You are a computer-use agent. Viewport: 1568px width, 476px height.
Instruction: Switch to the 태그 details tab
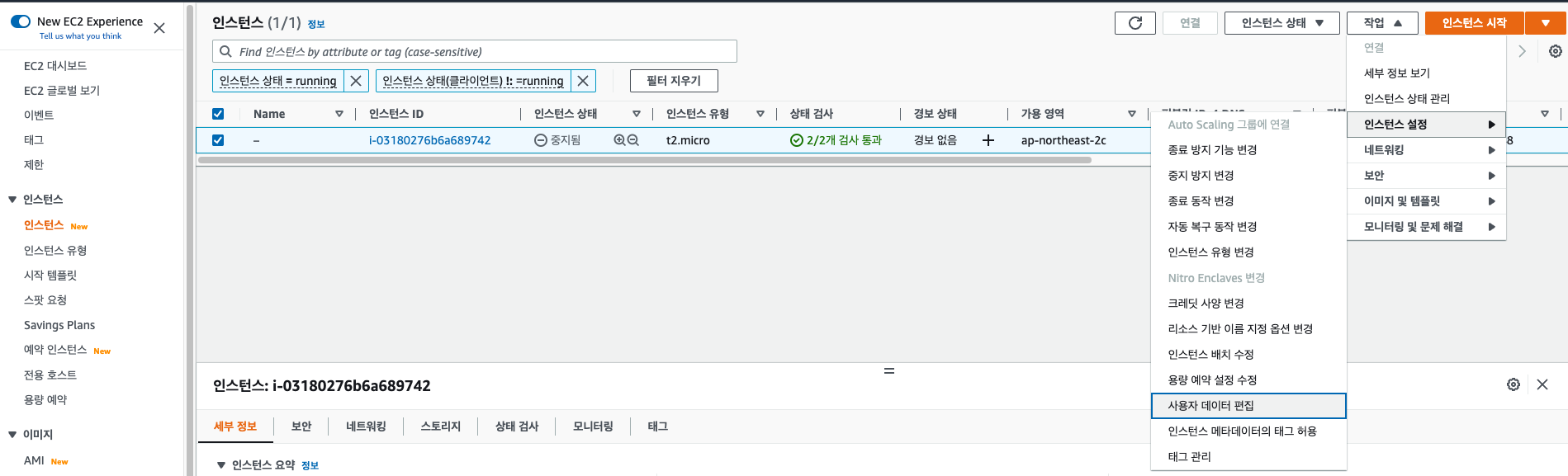click(x=657, y=427)
